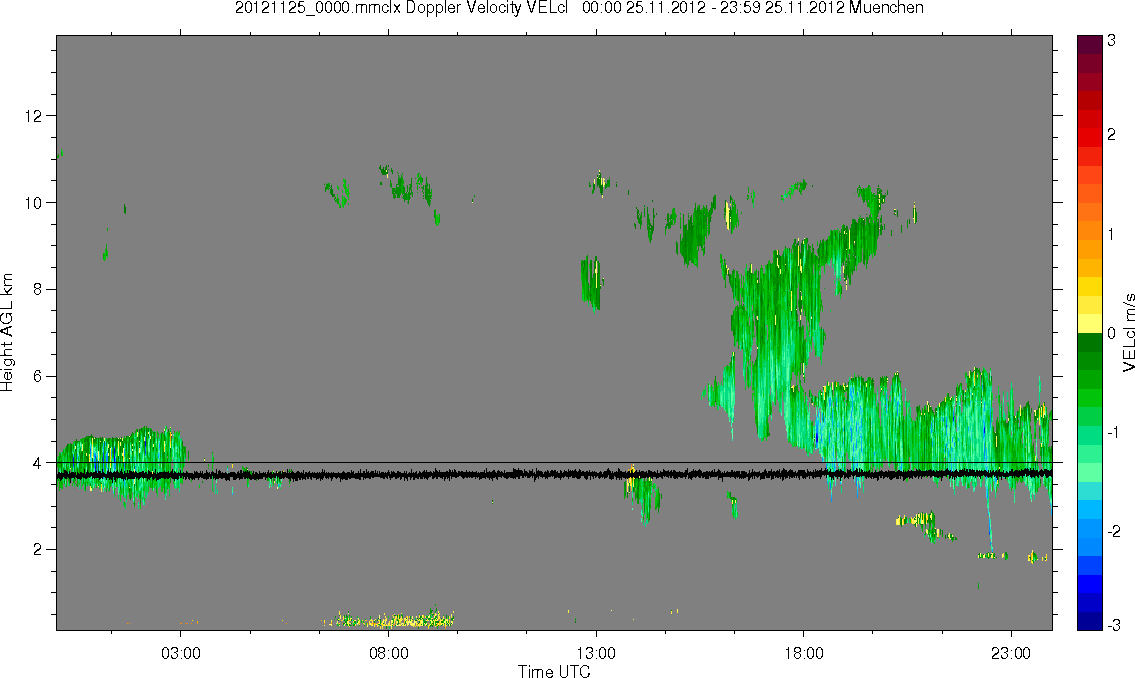Click the colorbar tick label -1
This screenshot has width=1135, height=678.
click(1115, 432)
